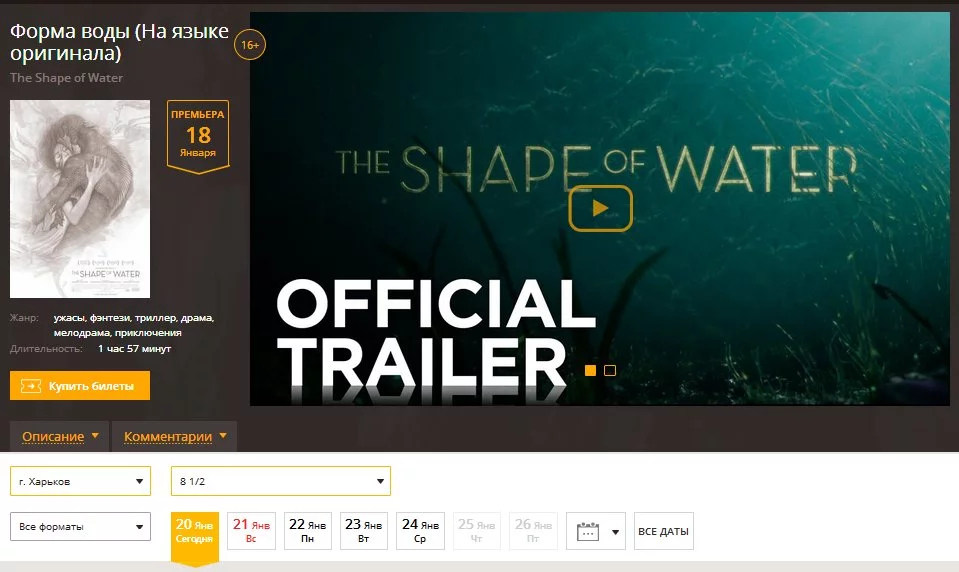Select date 21 Янв Вс
The width and height of the screenshot is (959, 572).
point(251,531)
